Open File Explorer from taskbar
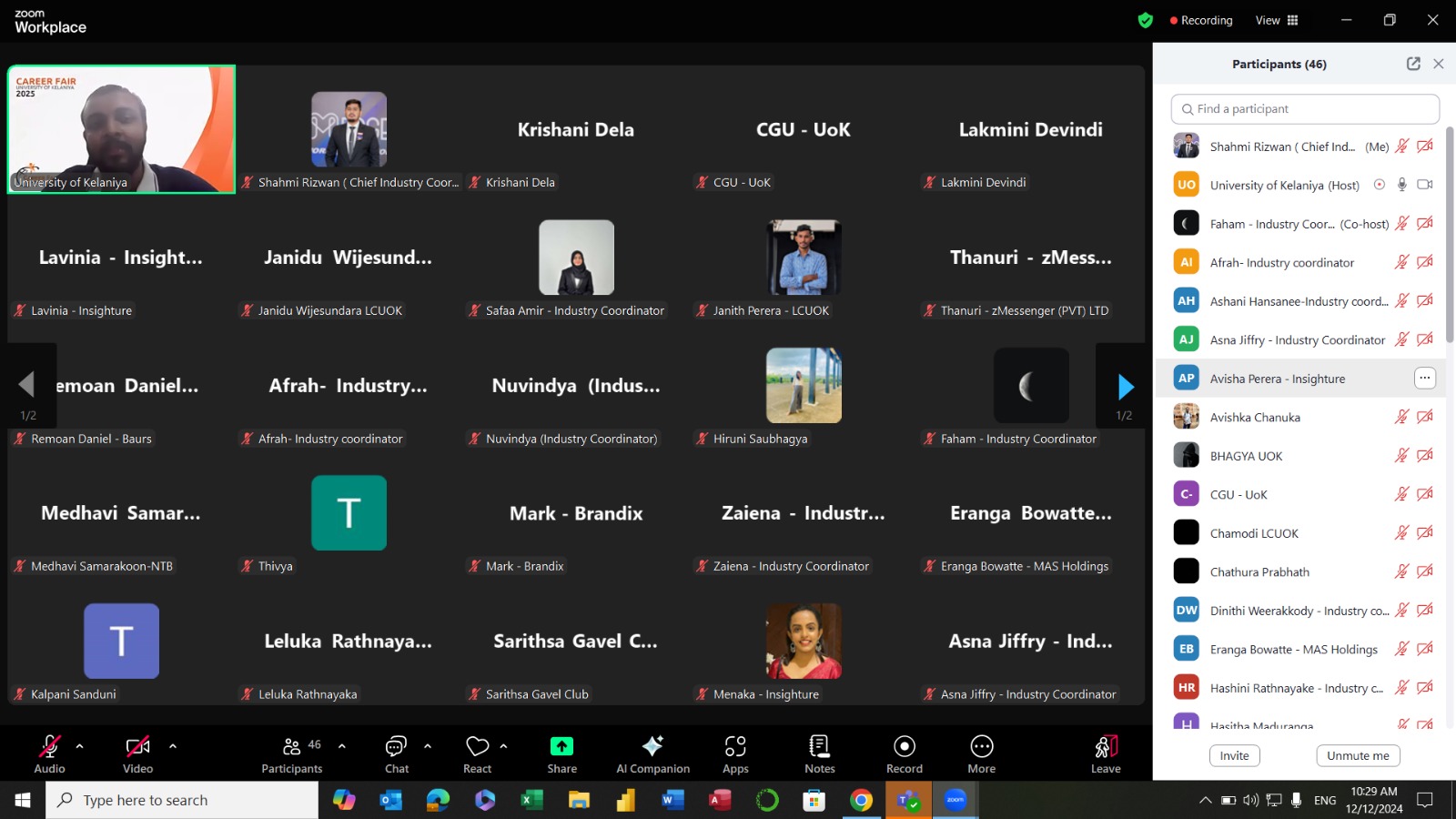 click(x=579, y=800)
